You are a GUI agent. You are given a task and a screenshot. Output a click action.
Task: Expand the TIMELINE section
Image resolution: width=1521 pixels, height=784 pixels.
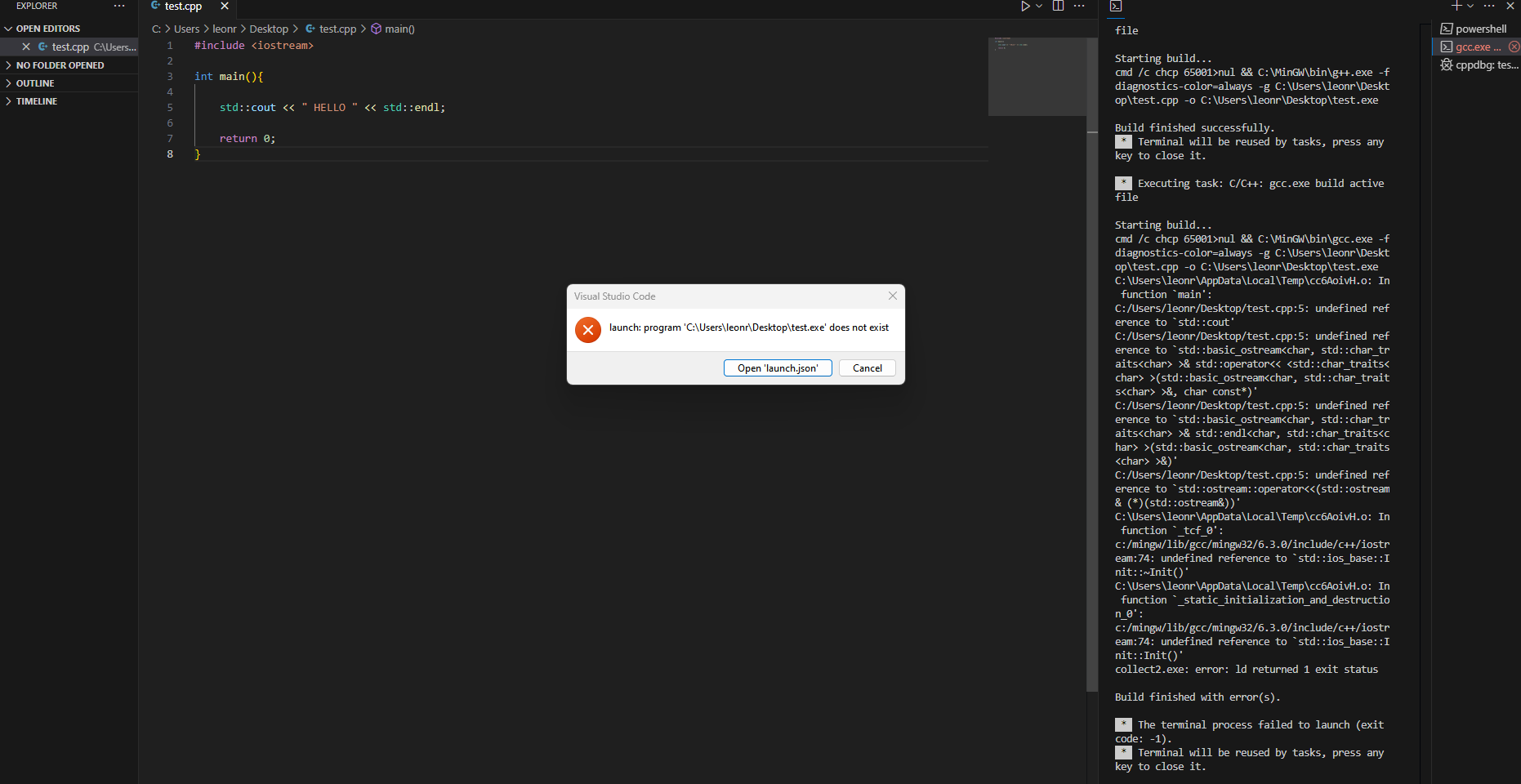point(36,100)
